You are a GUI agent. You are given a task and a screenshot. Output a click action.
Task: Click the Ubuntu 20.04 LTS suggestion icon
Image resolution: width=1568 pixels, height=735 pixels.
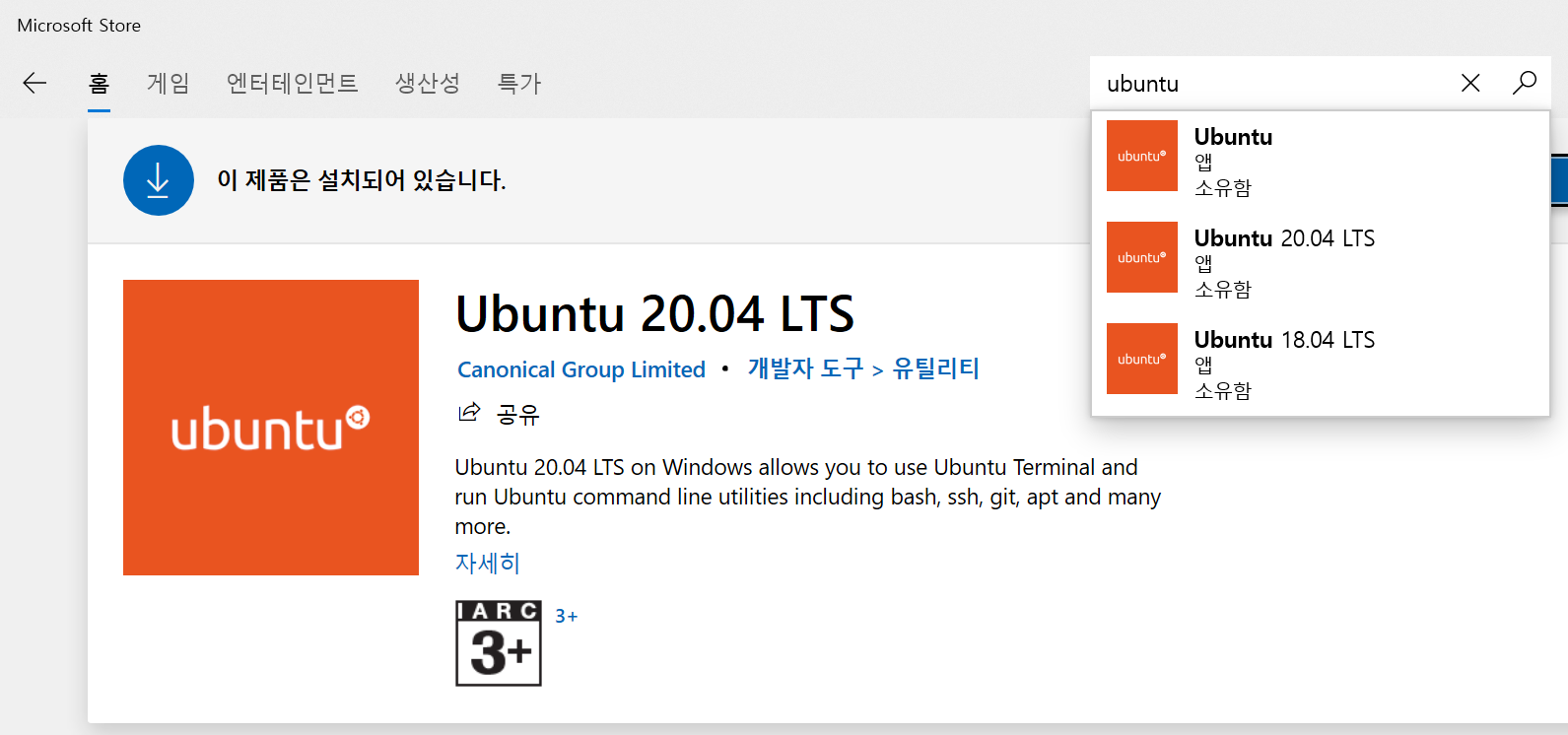tap(1142, 257)
